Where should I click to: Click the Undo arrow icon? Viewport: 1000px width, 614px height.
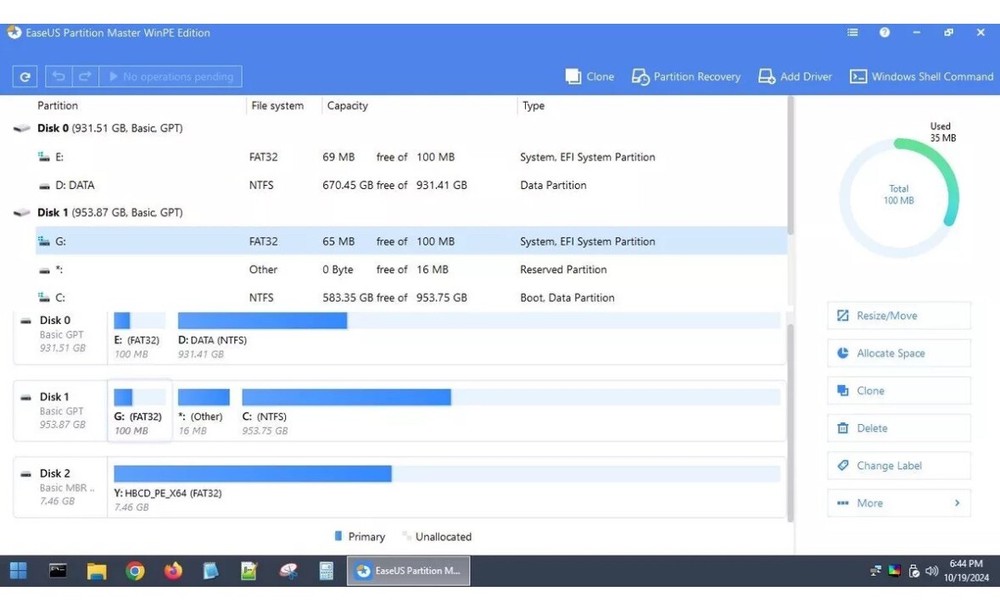(59, 76)
